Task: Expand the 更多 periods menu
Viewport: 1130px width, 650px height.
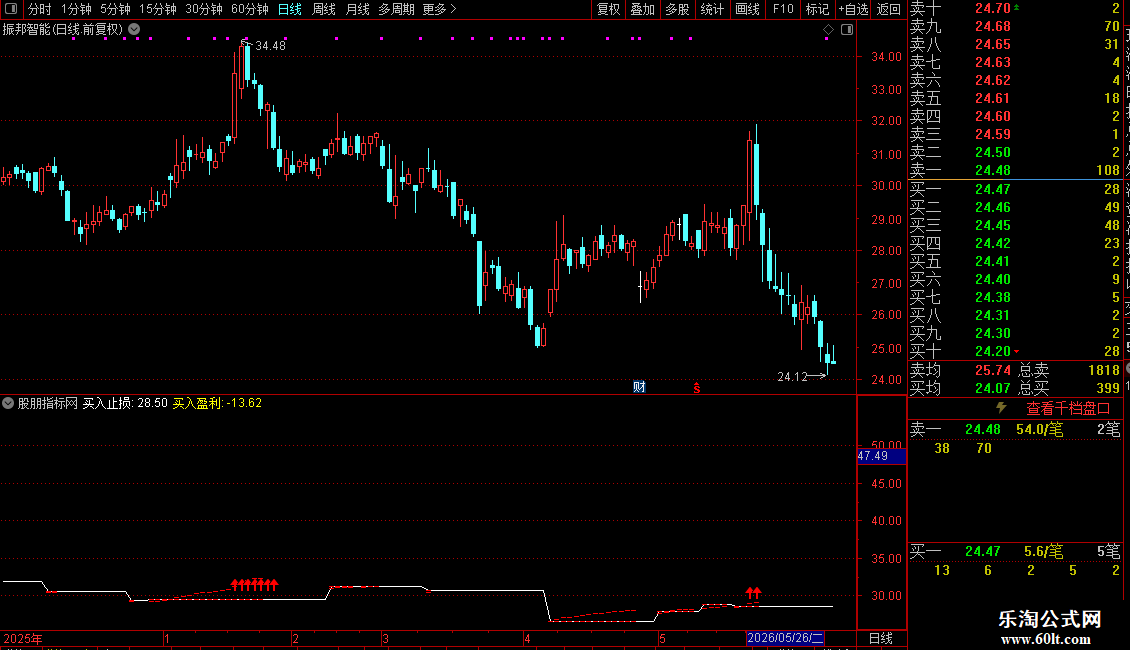Action: [439, 9]
